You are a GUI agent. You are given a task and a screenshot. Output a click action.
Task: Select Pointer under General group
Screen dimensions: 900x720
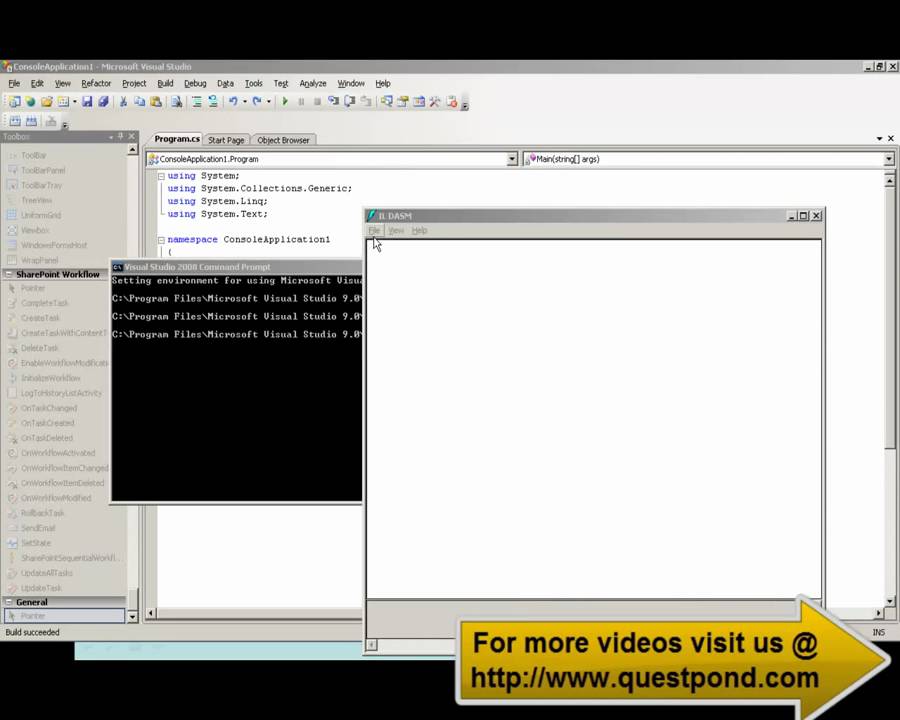click(x=64, y=616)
